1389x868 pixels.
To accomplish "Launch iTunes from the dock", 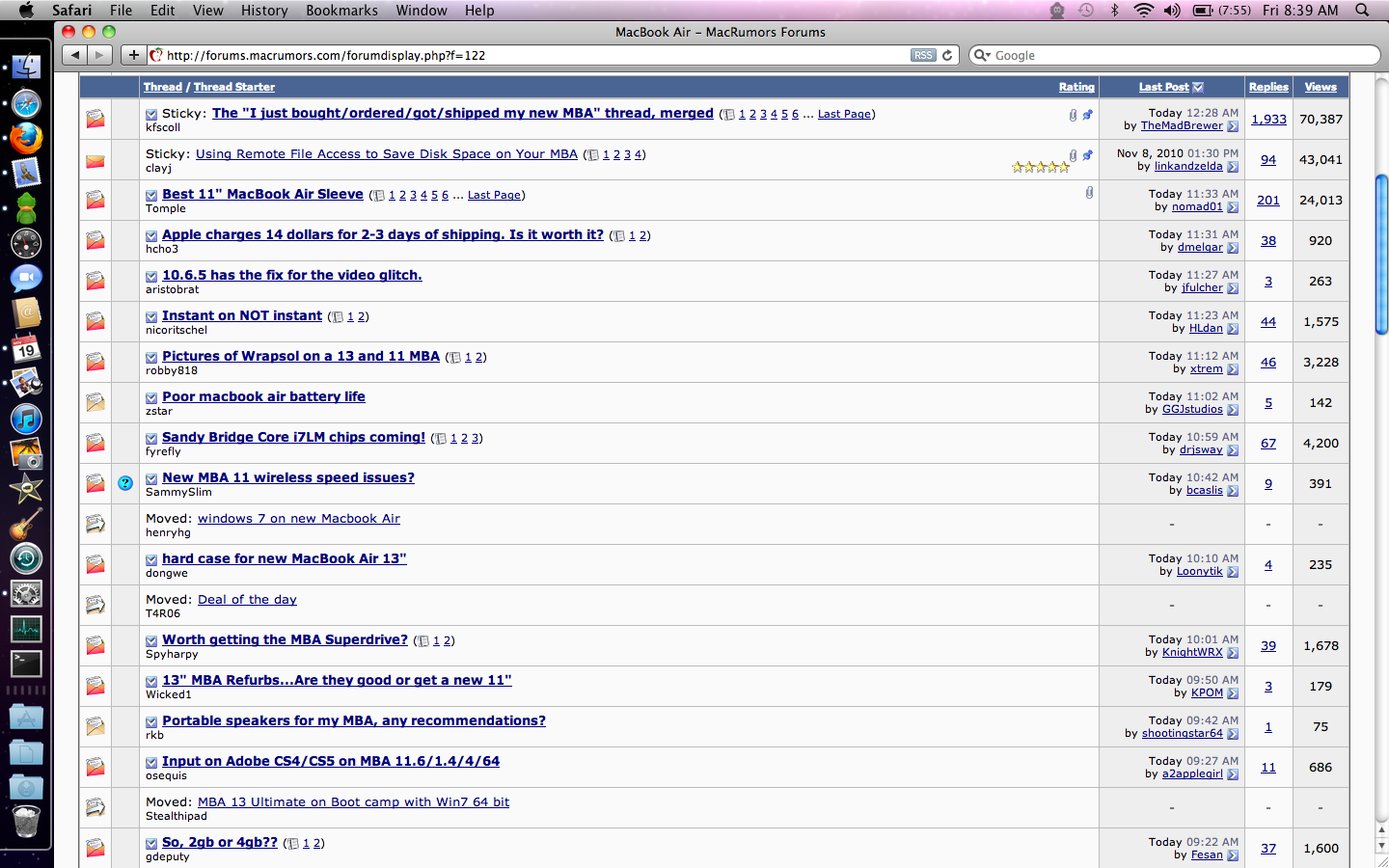I will click(26, 419).
